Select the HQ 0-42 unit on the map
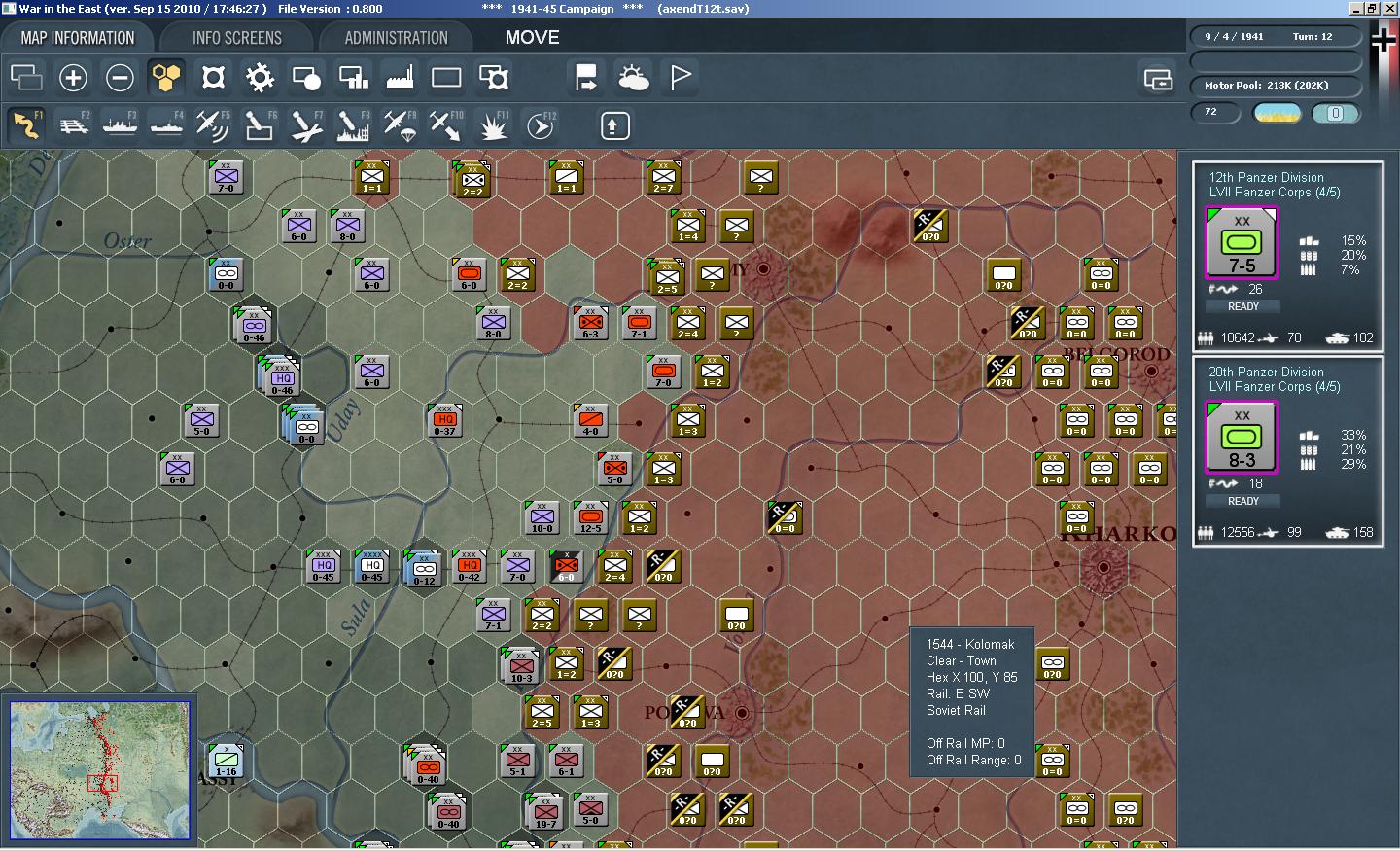1400x852 pixels. pos(469,566)
